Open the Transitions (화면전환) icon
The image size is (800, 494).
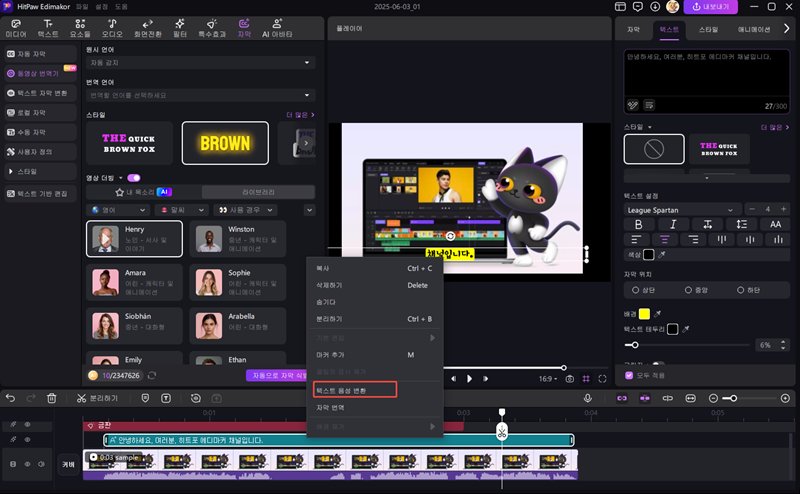pos(147,28)
